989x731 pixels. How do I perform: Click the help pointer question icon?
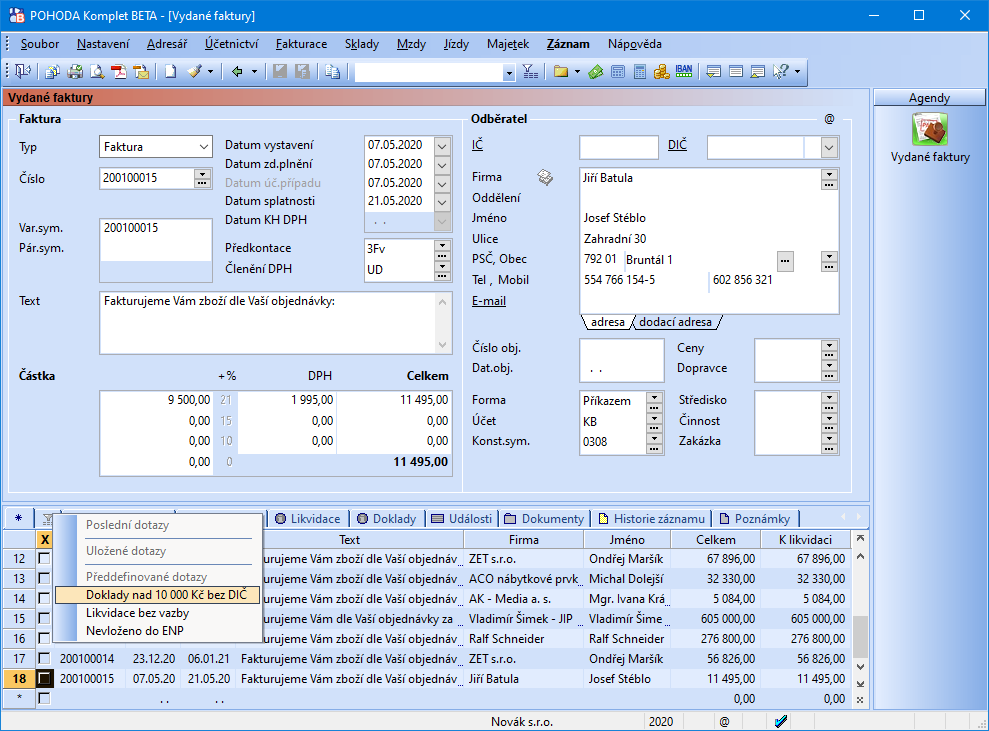click(x=781, y=72)
